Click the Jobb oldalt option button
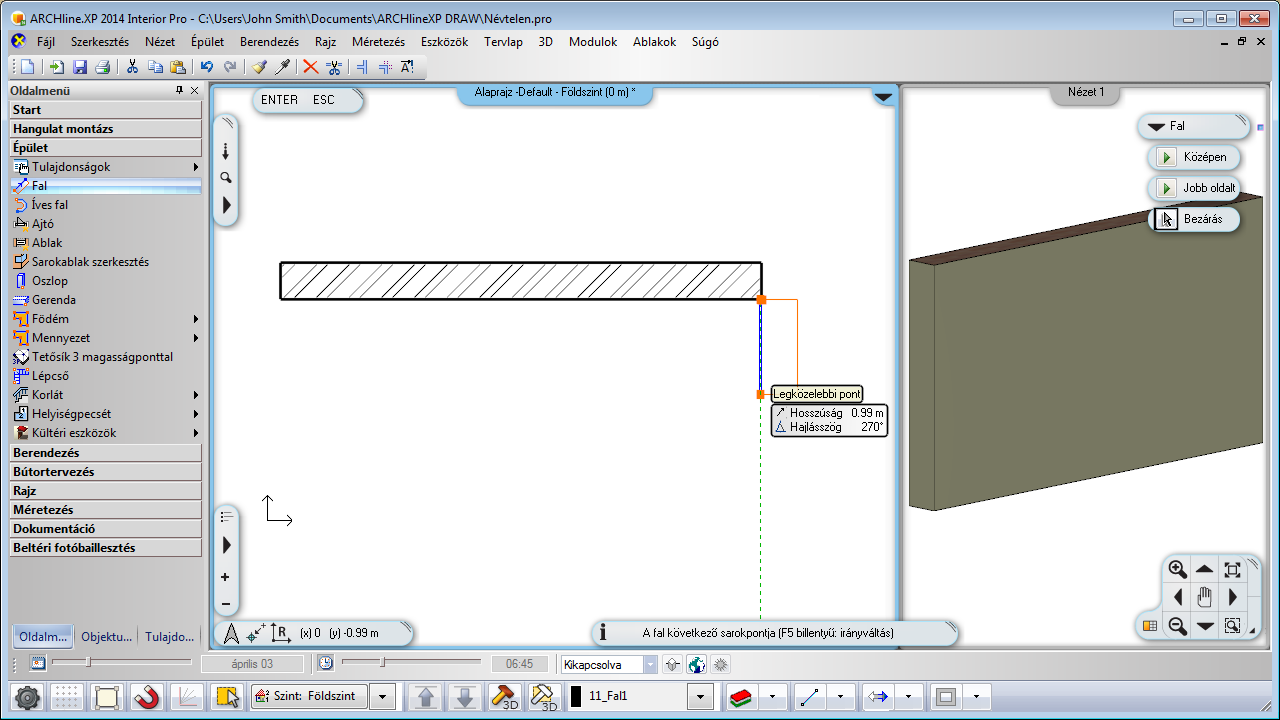The width and height of the screenshot is (1280, 720). 1194,188
